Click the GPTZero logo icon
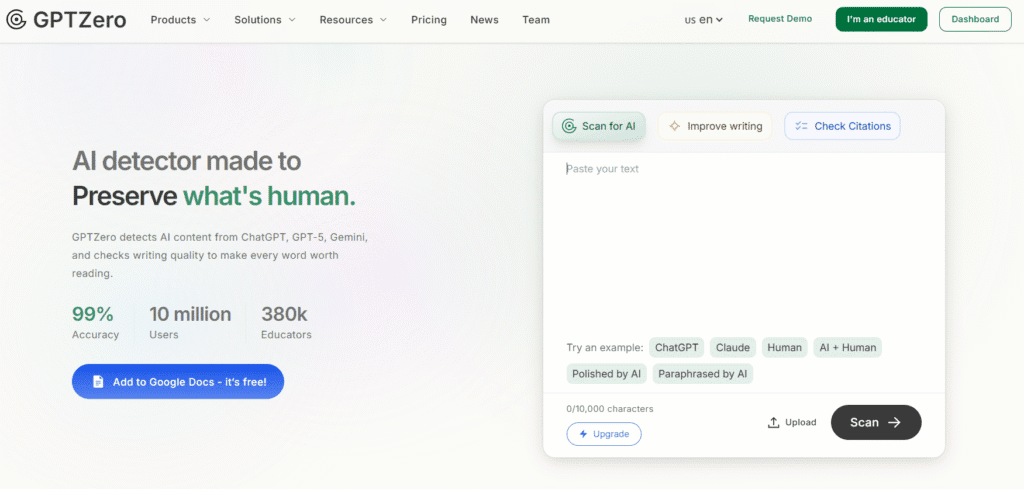 point(16,20)
